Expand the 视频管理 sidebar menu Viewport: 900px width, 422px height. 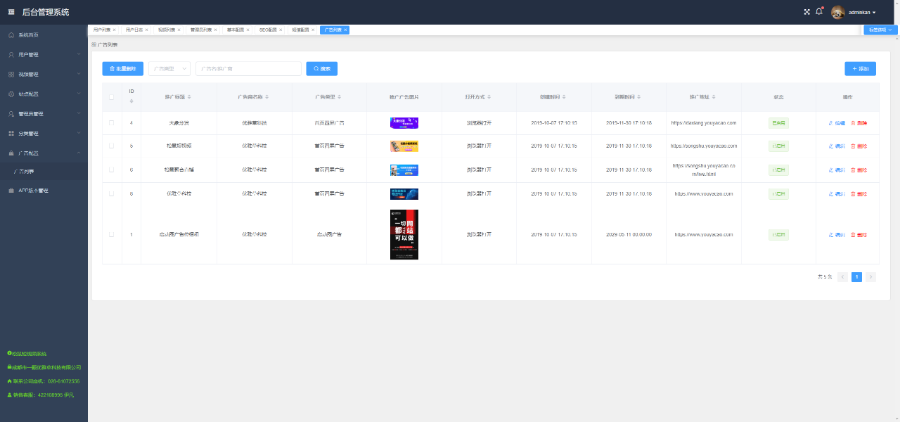click(44, 75)
